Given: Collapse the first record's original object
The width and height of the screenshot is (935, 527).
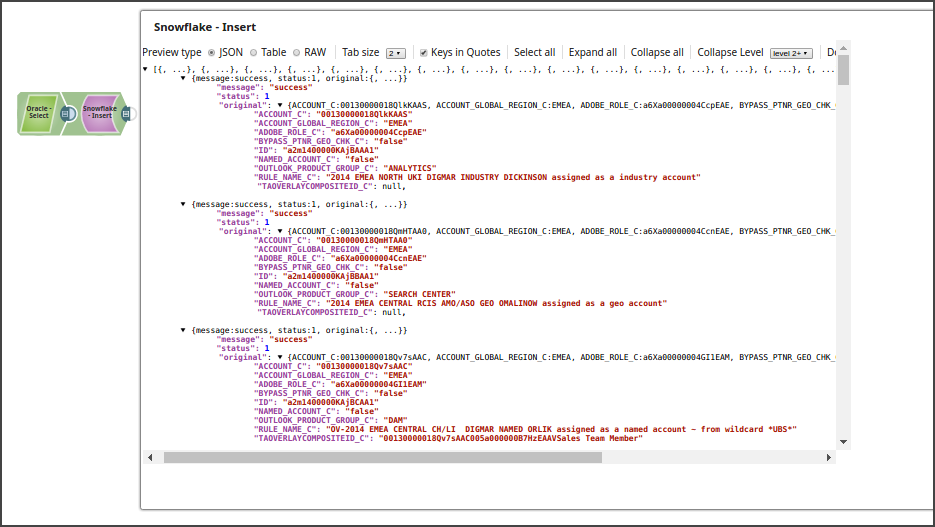Looking at the screenshot, I should [x=280, y=105].
